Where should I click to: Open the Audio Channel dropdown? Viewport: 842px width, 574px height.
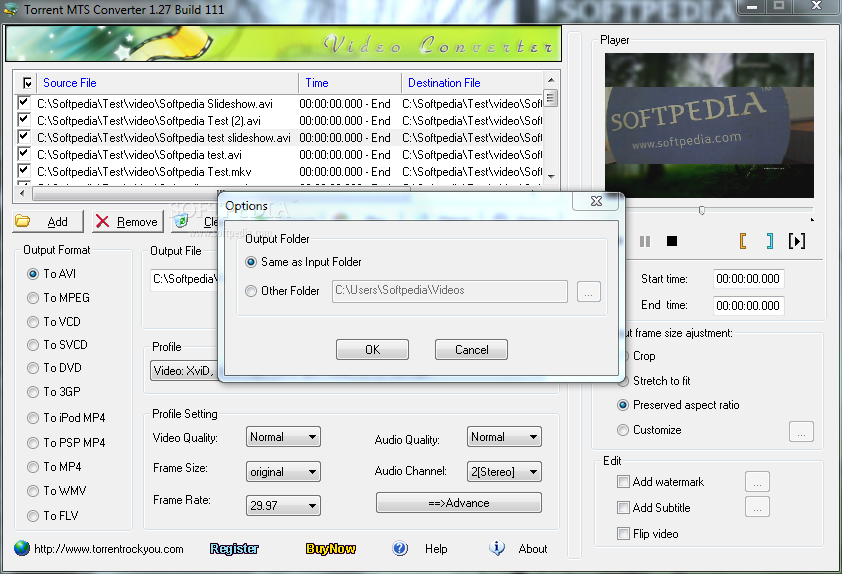504,472
